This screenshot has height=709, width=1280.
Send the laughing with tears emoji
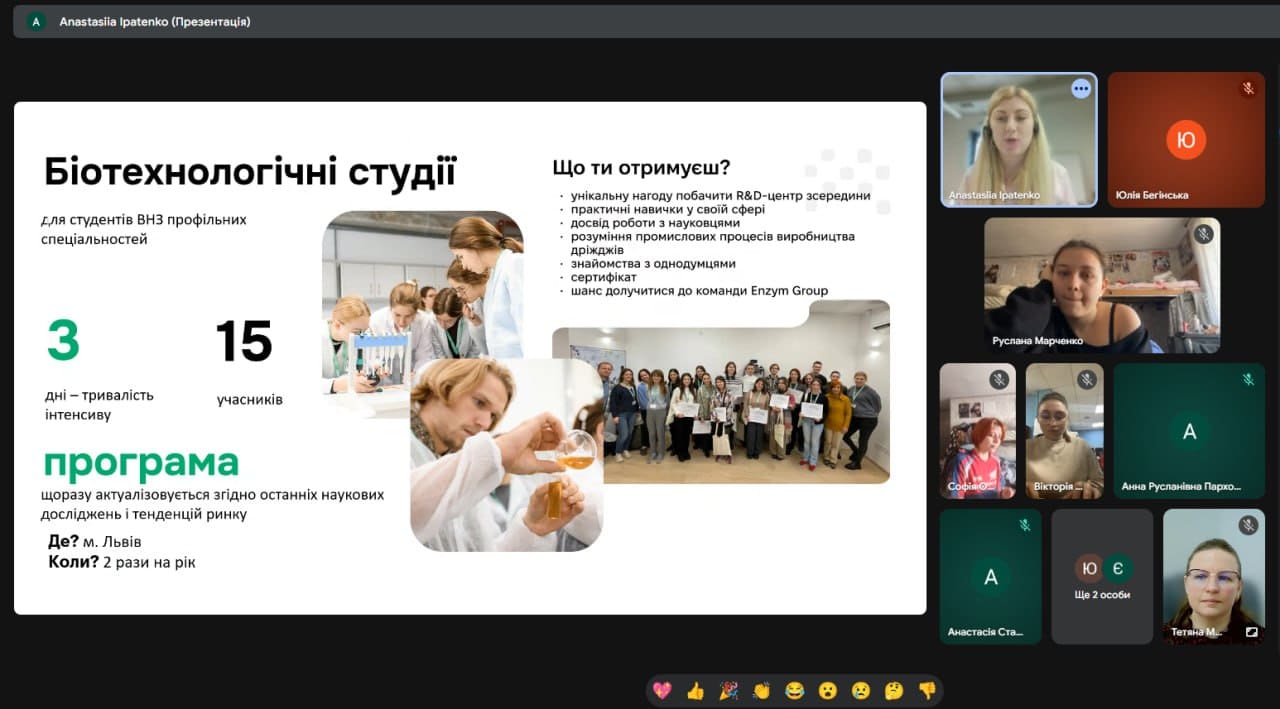(x=795, y=690)
